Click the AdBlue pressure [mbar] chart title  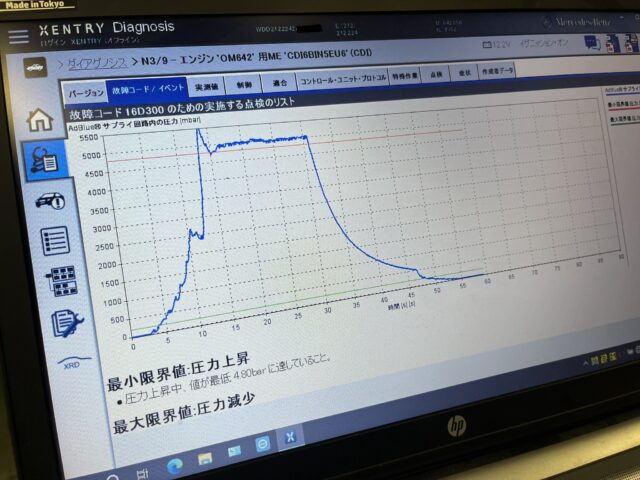pyautogui.click(x=134, y=124)
